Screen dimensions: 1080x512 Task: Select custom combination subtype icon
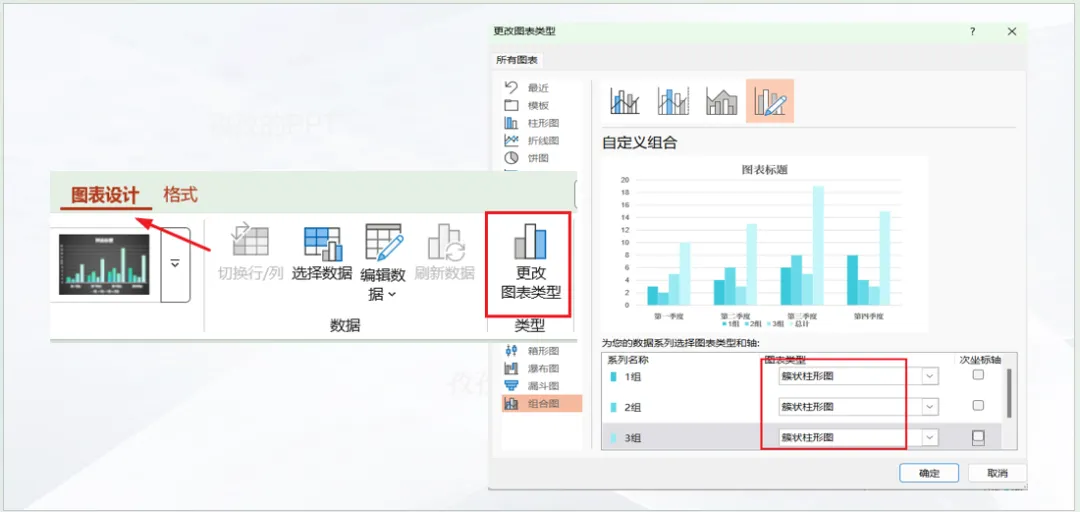click(x=770, y=101)
